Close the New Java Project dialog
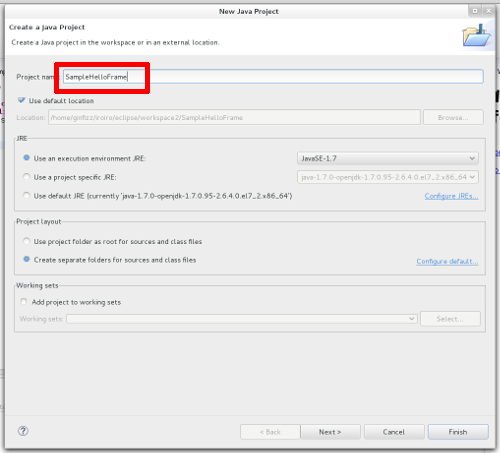 click(489, 11)
